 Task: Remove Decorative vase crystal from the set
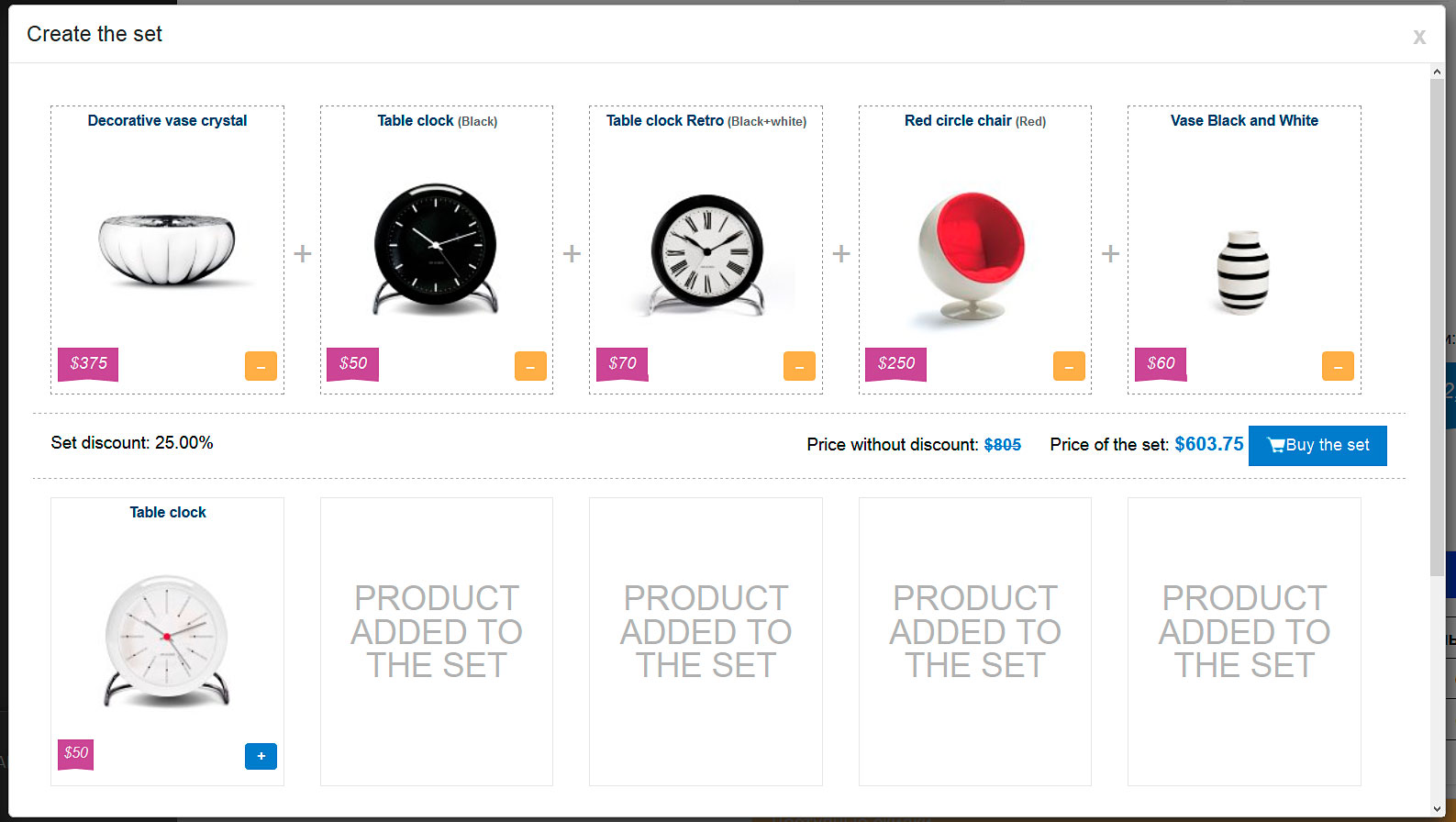[x=261, y=366]
